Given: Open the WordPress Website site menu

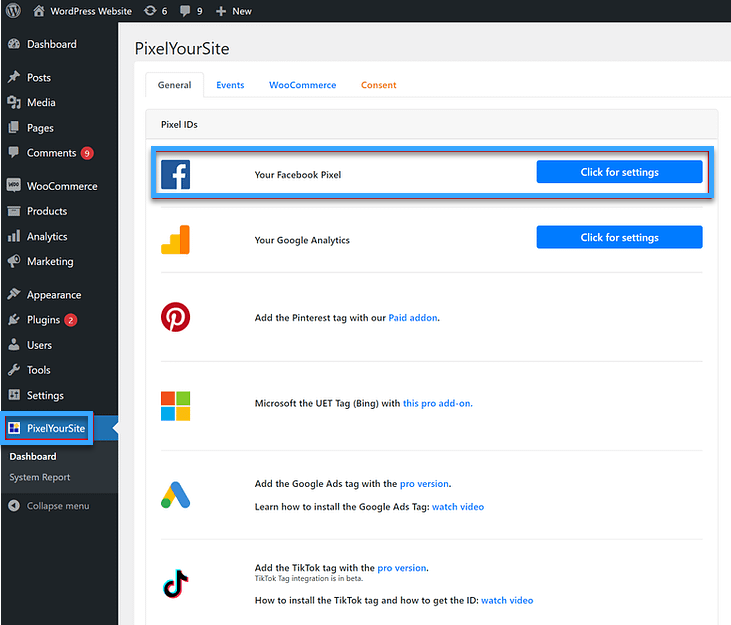Looking at the screenshot, I should [84, 11].
